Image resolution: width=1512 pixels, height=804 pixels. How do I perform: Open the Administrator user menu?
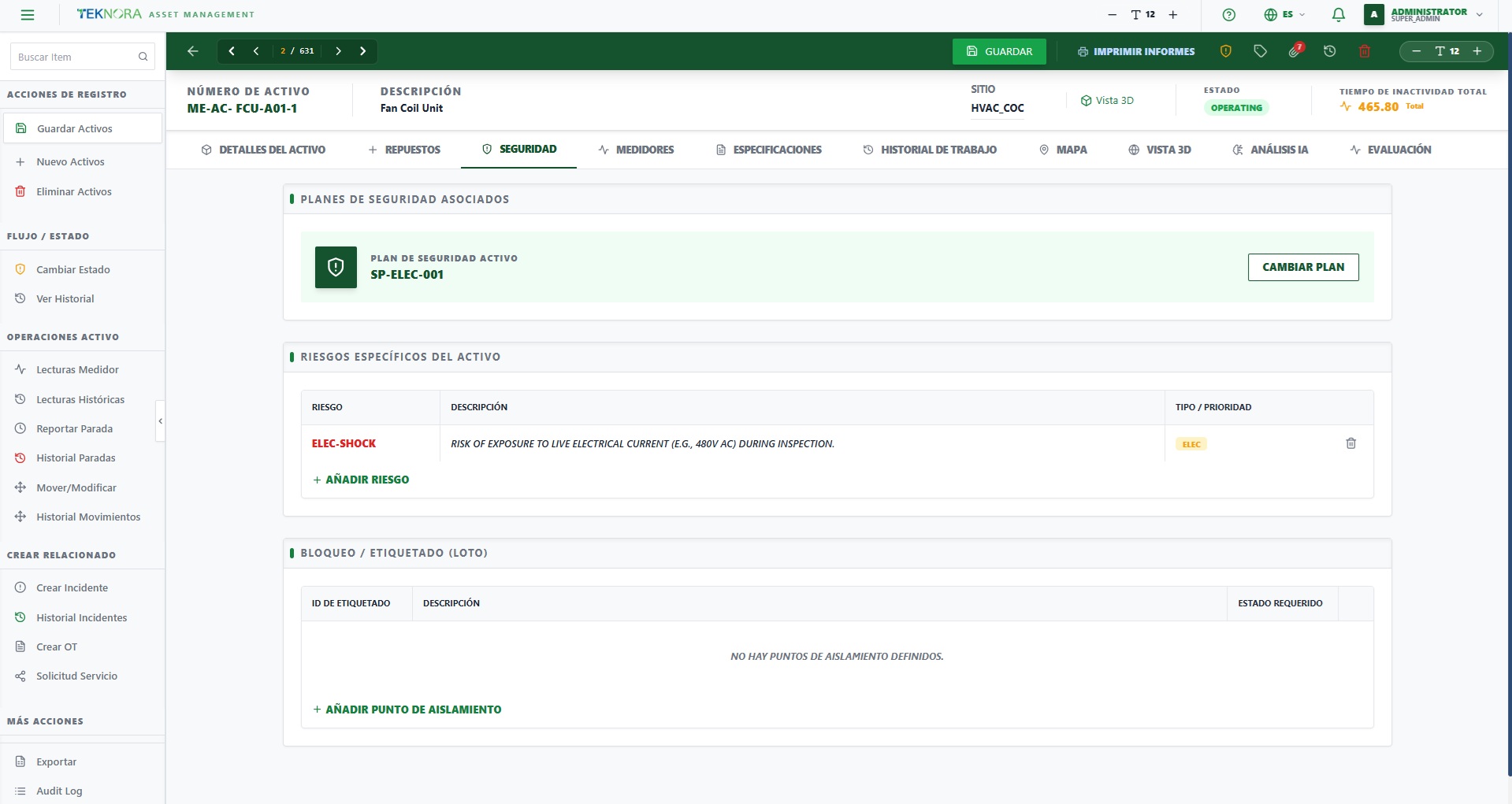coord(1423,14)
